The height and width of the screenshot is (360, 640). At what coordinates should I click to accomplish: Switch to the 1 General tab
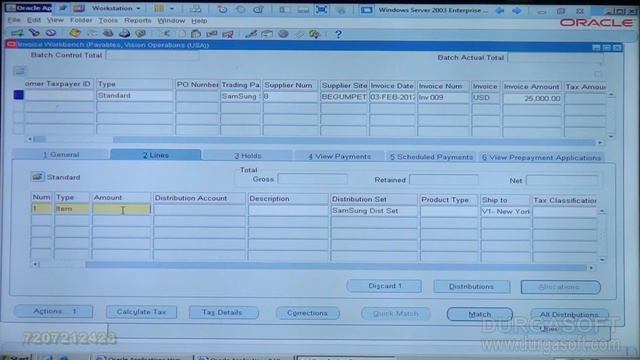pyautogui.click(x=61, y=154)
